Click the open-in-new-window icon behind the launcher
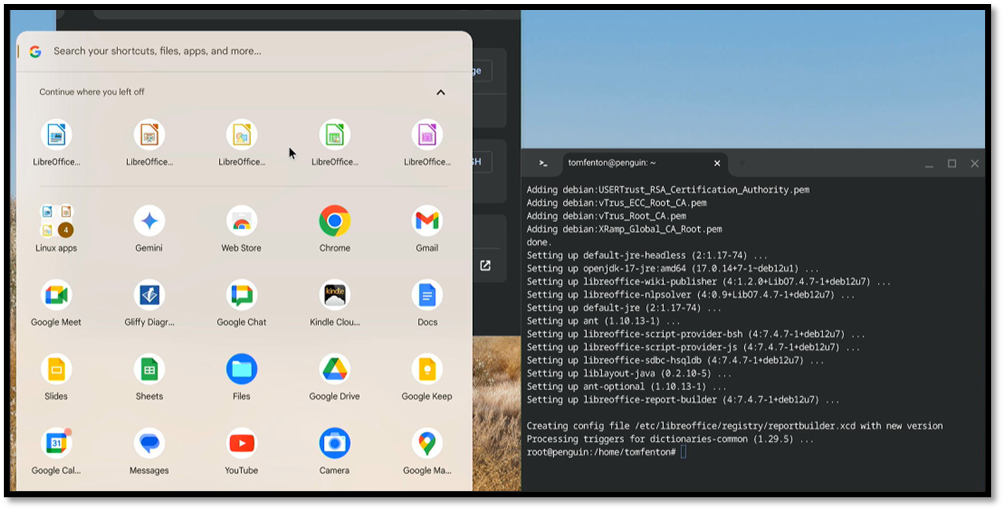1004x510 pixels. (485, 265)
